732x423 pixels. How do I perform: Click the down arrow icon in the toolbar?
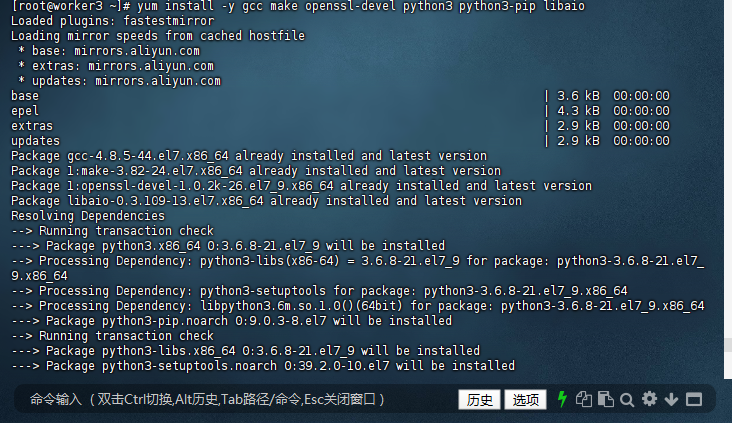tap(671, 399)
